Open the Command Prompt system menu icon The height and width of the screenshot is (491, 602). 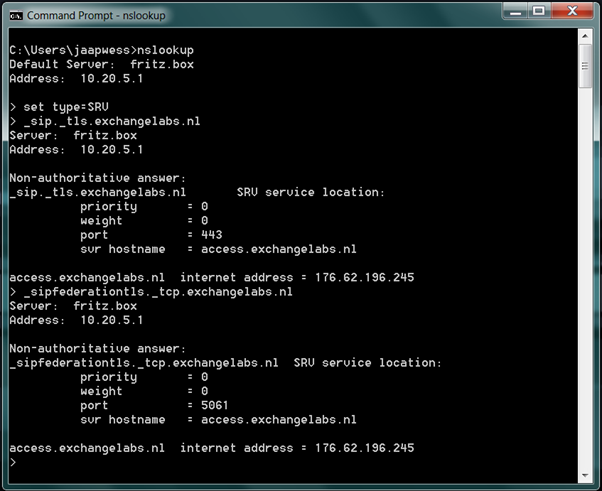pos(16,16)
